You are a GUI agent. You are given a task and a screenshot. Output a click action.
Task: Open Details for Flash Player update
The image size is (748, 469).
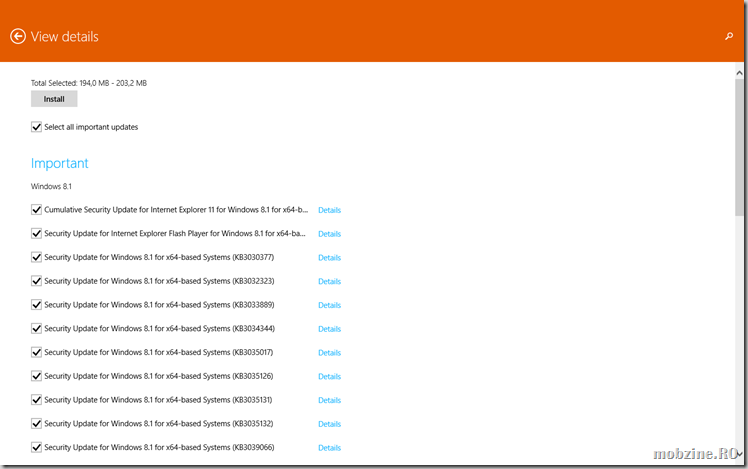tap(329, 234)
